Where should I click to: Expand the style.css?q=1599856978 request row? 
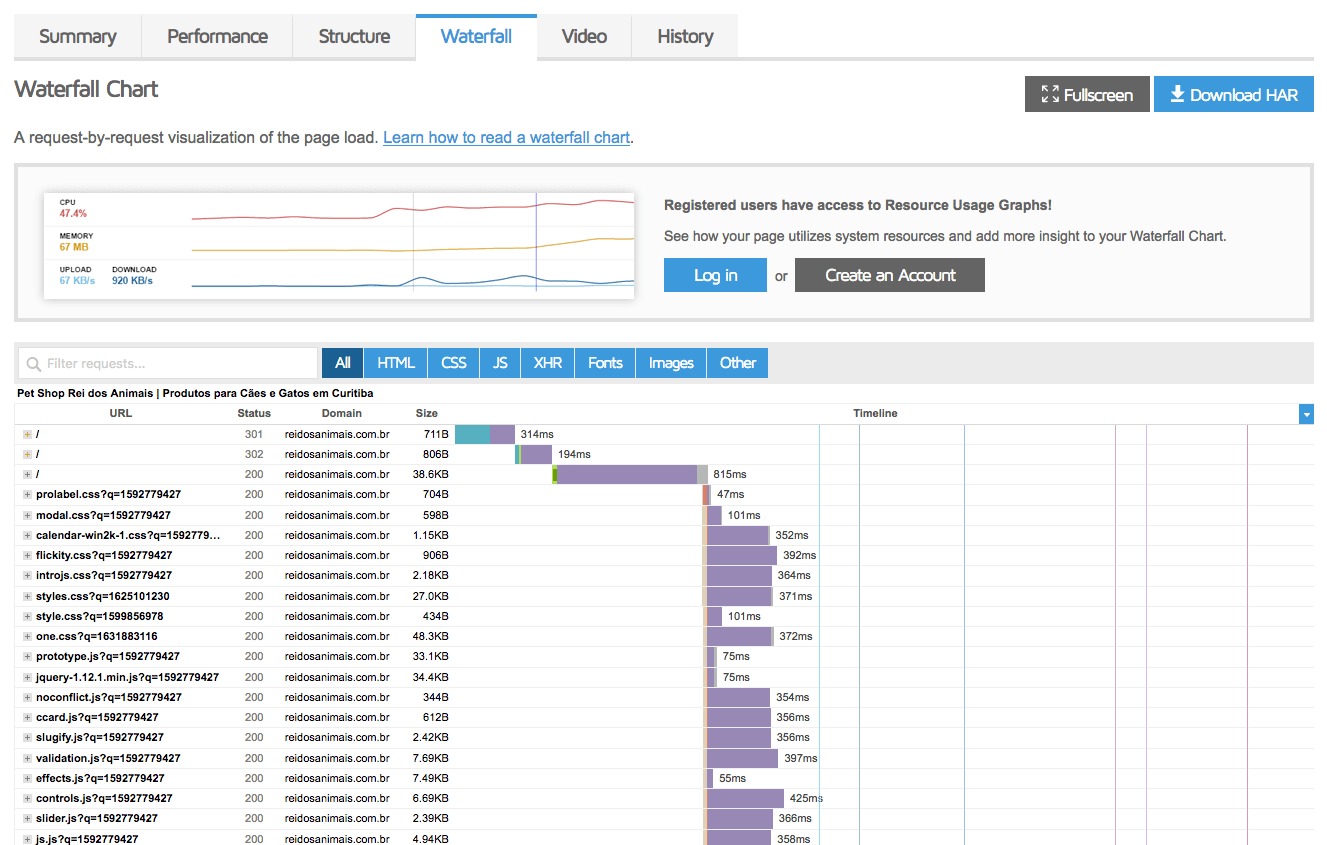[x=28, y=616]
